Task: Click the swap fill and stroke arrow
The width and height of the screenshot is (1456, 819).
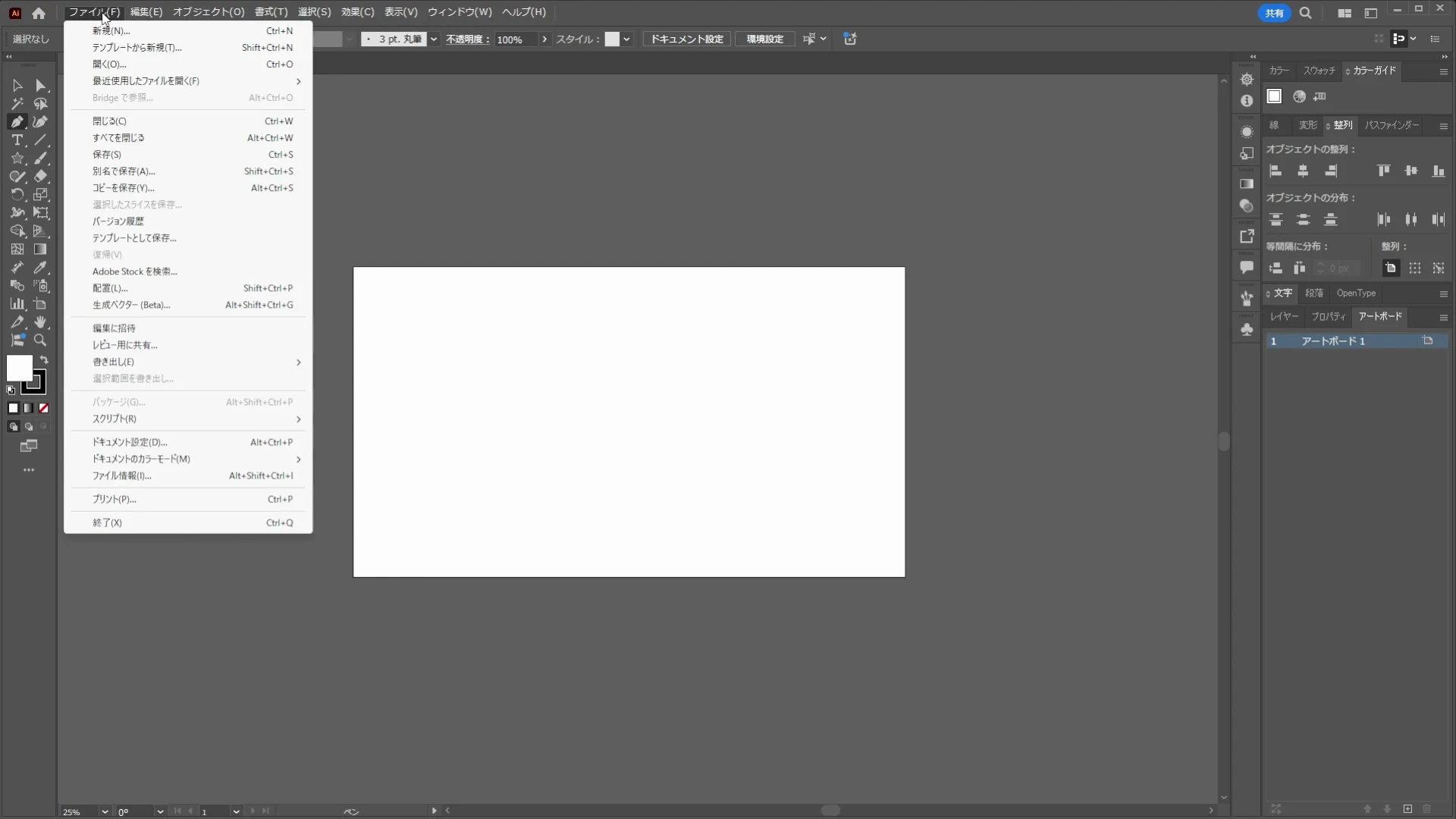Action: tap(44, 360)
